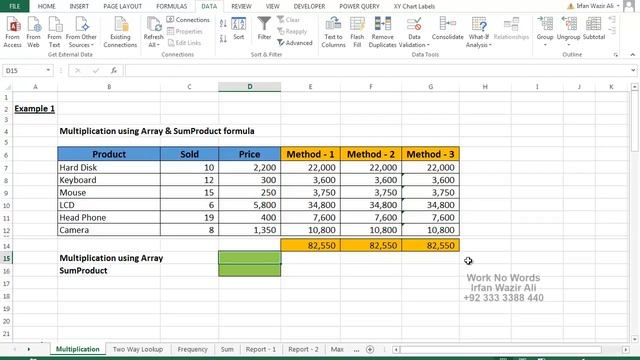Click the Select All corner button

point(7,87)
